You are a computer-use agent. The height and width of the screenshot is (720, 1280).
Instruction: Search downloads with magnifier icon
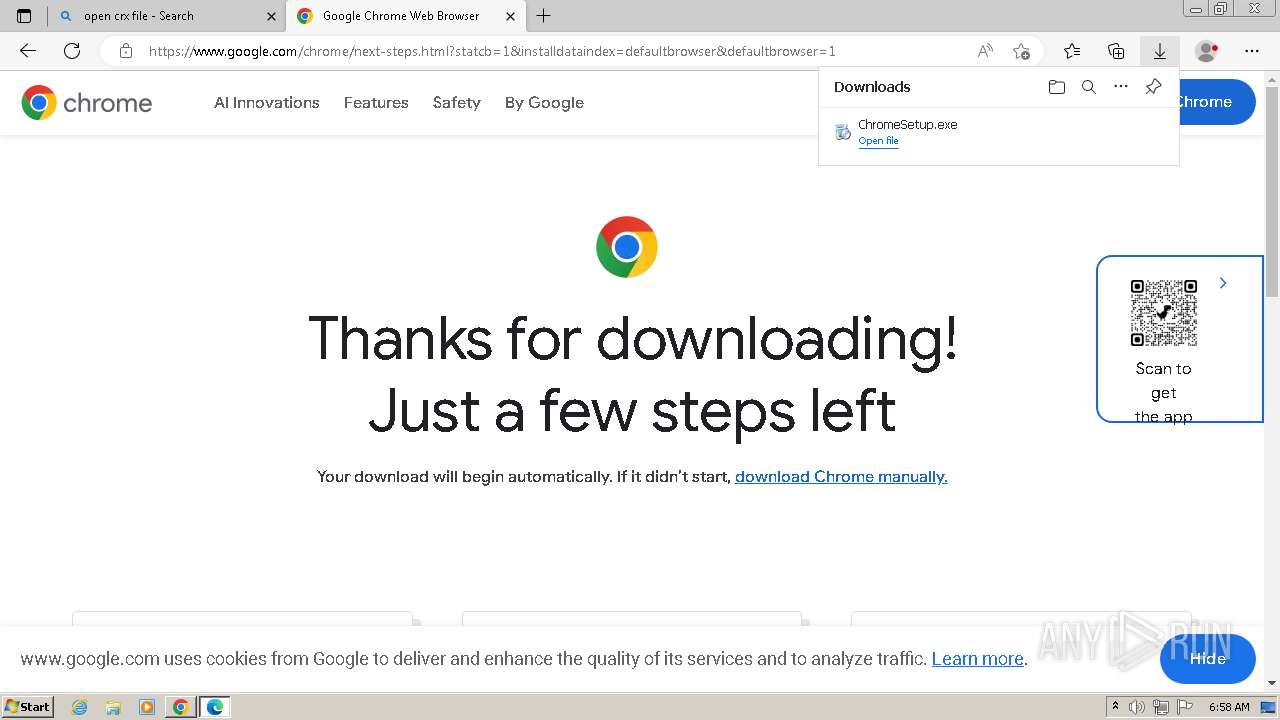(x=1089, y=87)
